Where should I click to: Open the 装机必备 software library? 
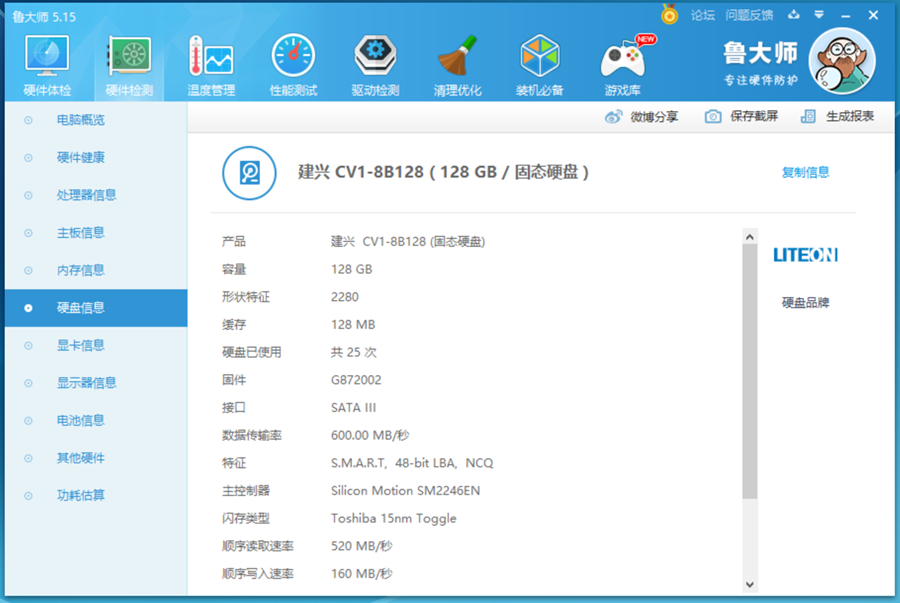pyautogui.click(x=539, y=63)
